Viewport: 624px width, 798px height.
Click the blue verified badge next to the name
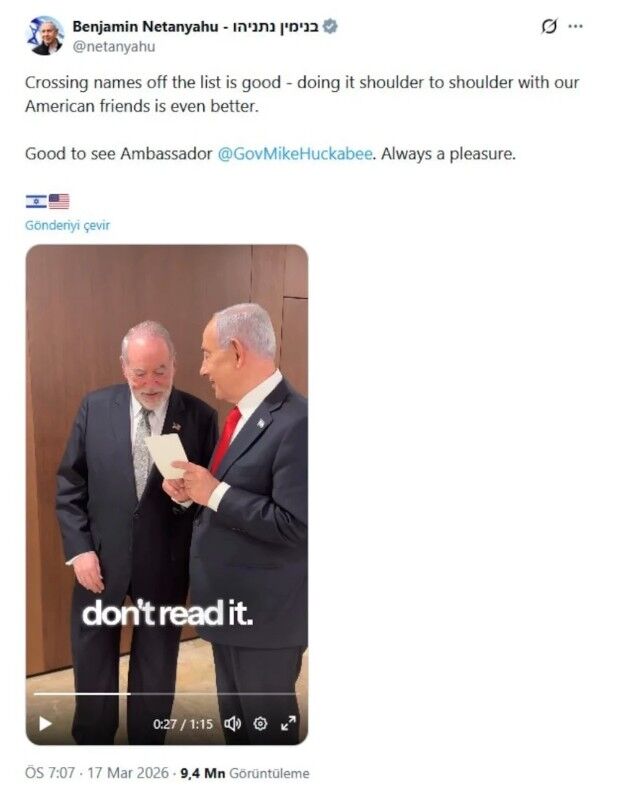(x=330, y=26)
